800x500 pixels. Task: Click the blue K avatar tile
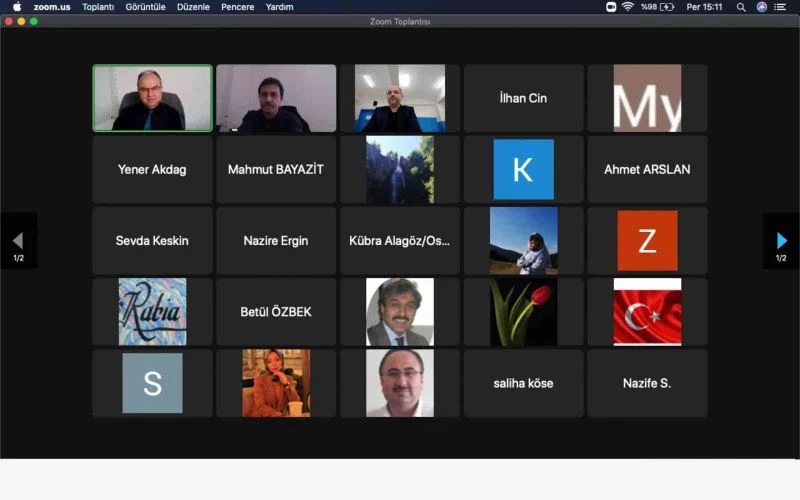tap(523, 170)
